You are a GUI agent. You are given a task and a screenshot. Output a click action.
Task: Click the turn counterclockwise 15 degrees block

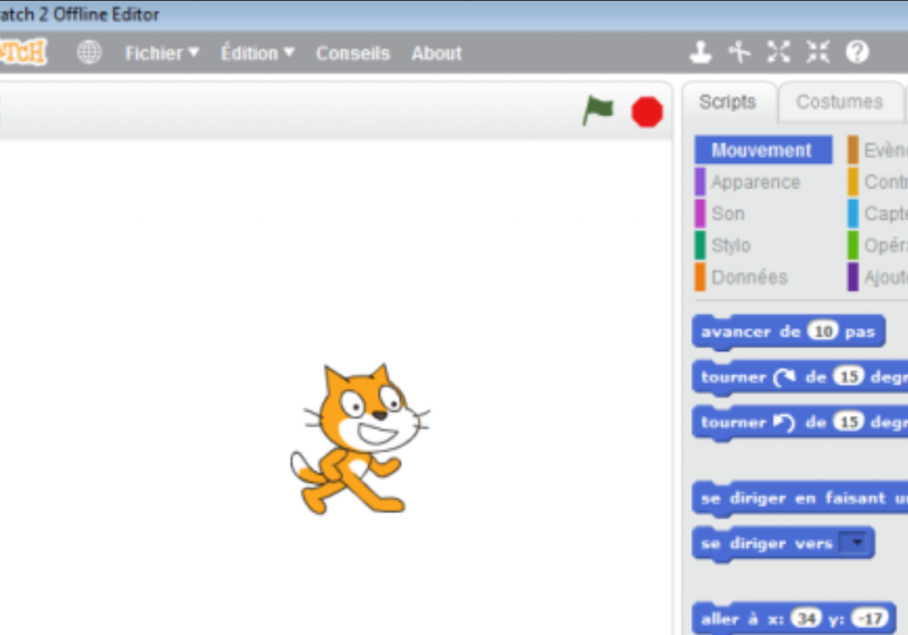coord(800,423)
